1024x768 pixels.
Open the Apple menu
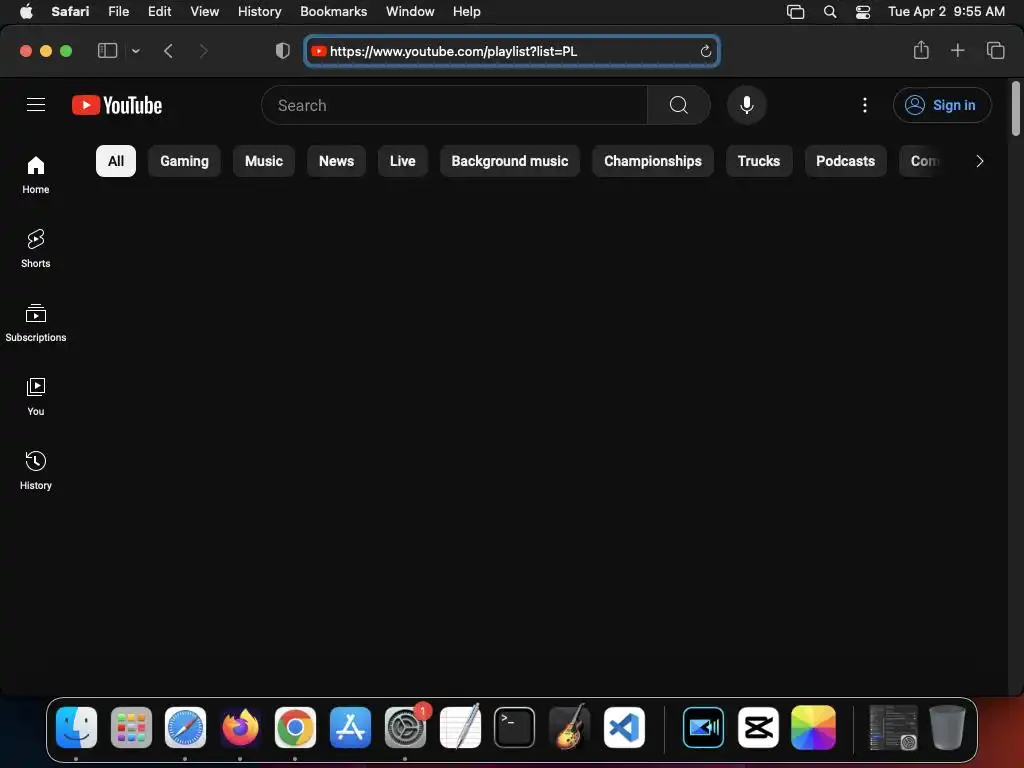coord(26,11)
